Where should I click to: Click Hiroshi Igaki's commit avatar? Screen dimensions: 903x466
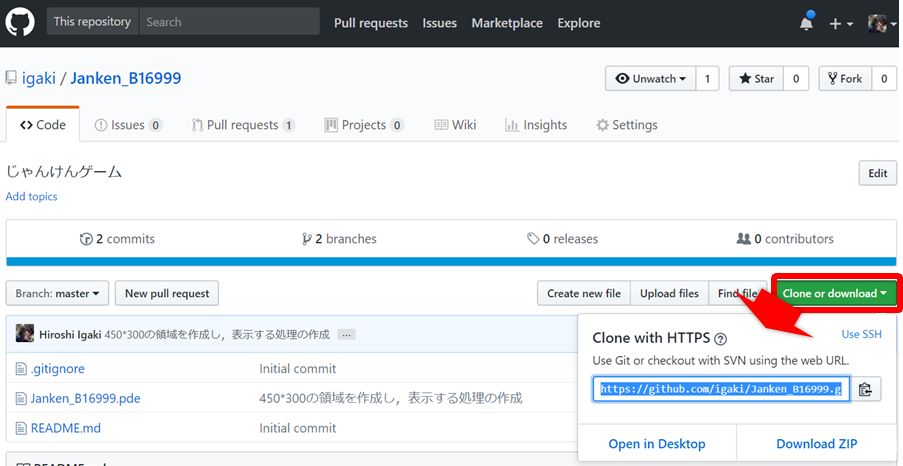coord(25,334)
